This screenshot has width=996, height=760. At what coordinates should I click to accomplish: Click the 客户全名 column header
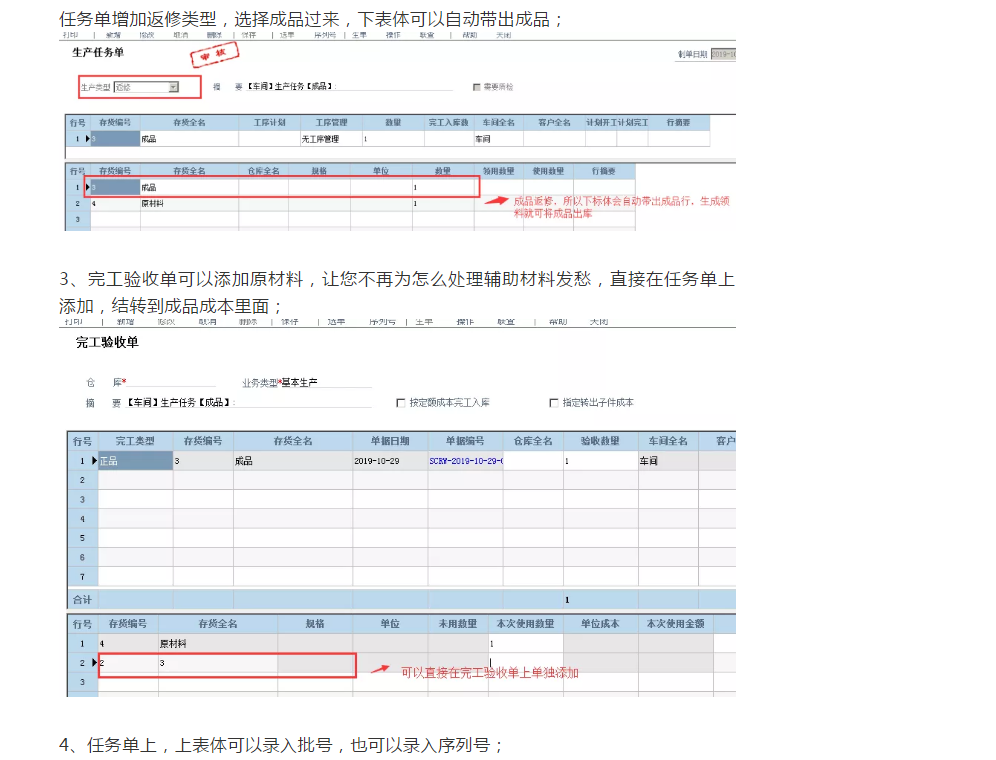[554, 123]
